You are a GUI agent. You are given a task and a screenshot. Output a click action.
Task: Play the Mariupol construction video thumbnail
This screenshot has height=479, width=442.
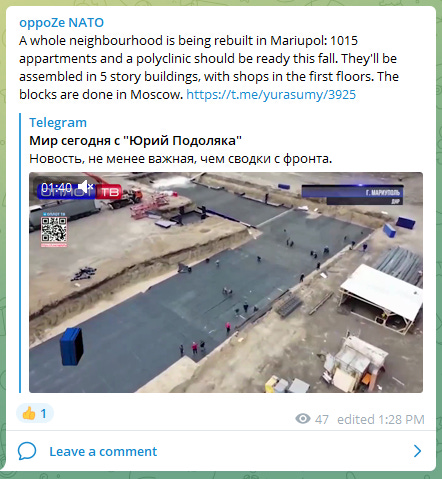pos(226,282)
